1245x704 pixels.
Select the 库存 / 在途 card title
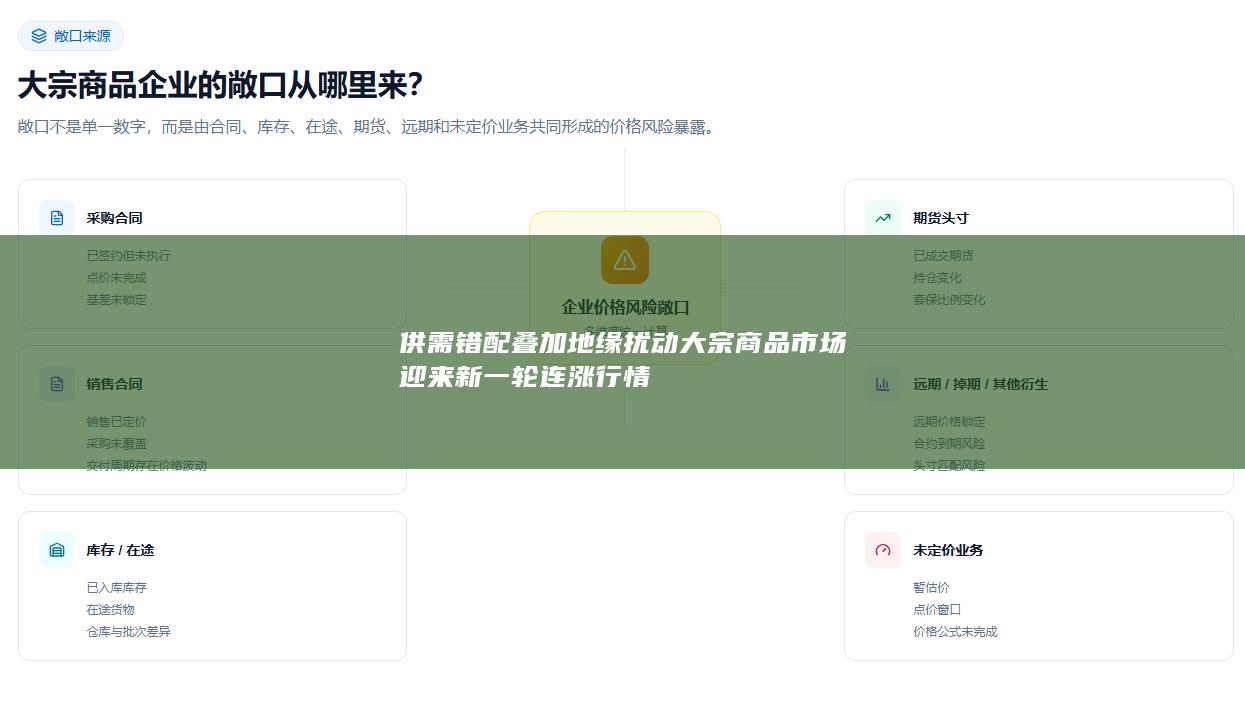(120, 550)
